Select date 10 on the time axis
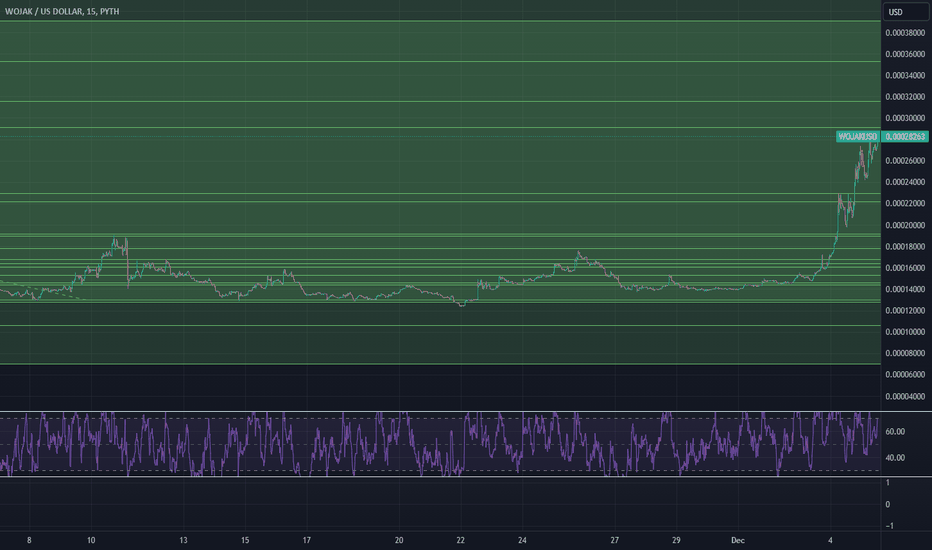 [91, 540]
